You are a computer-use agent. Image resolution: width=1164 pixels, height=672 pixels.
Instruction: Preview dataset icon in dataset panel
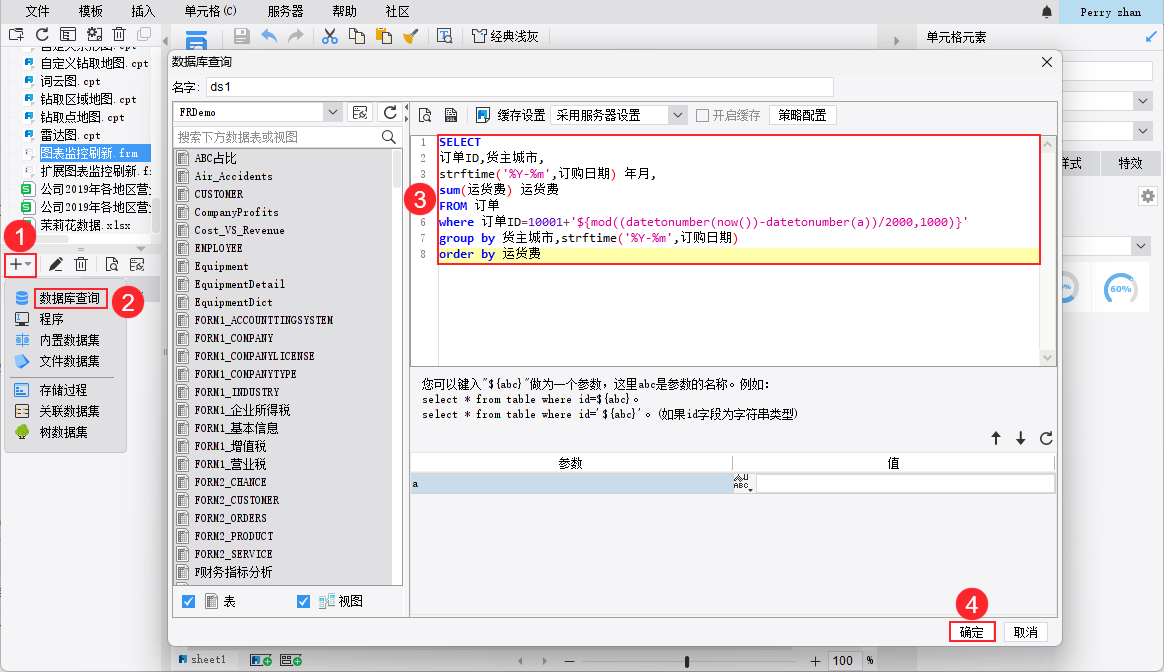111,264
